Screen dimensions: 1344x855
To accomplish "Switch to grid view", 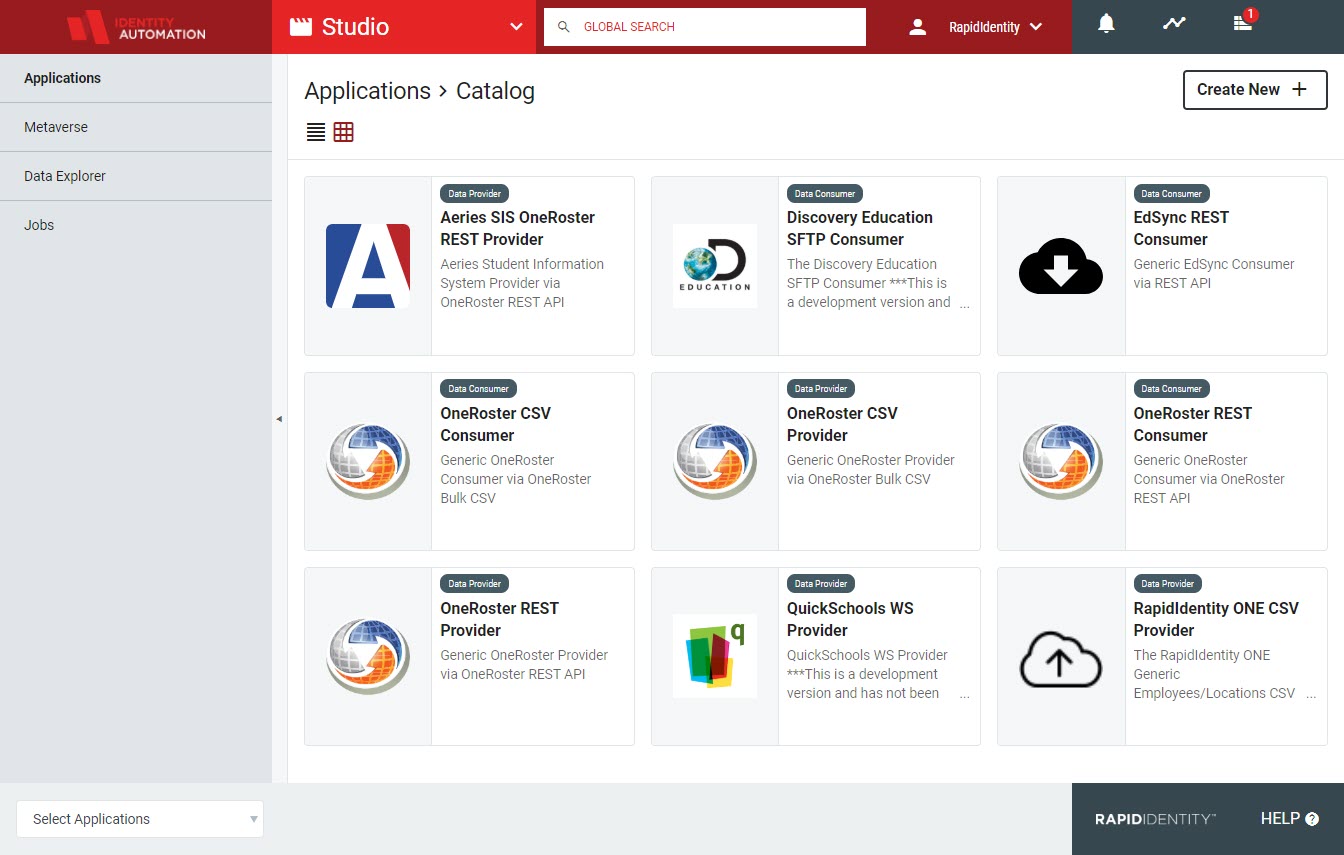I will (x=344, y=132).
